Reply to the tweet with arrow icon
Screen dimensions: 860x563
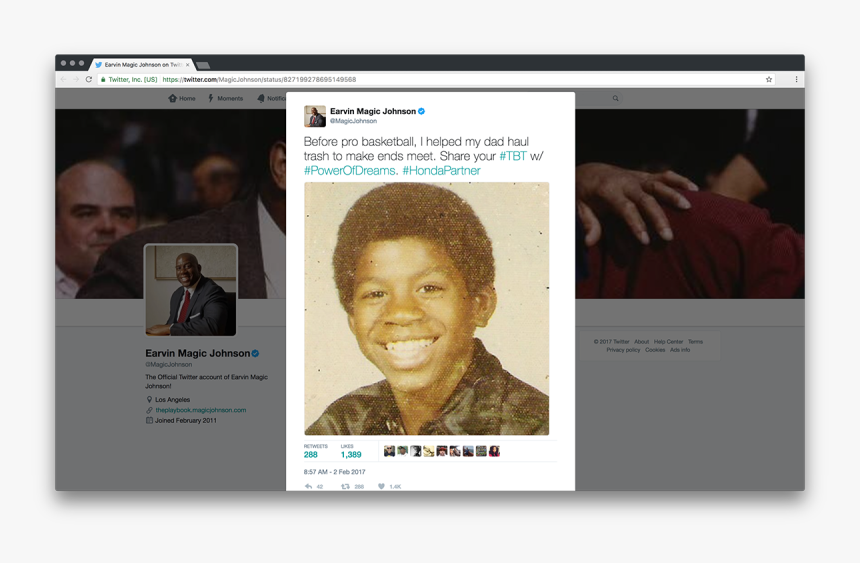click(309, 486)
